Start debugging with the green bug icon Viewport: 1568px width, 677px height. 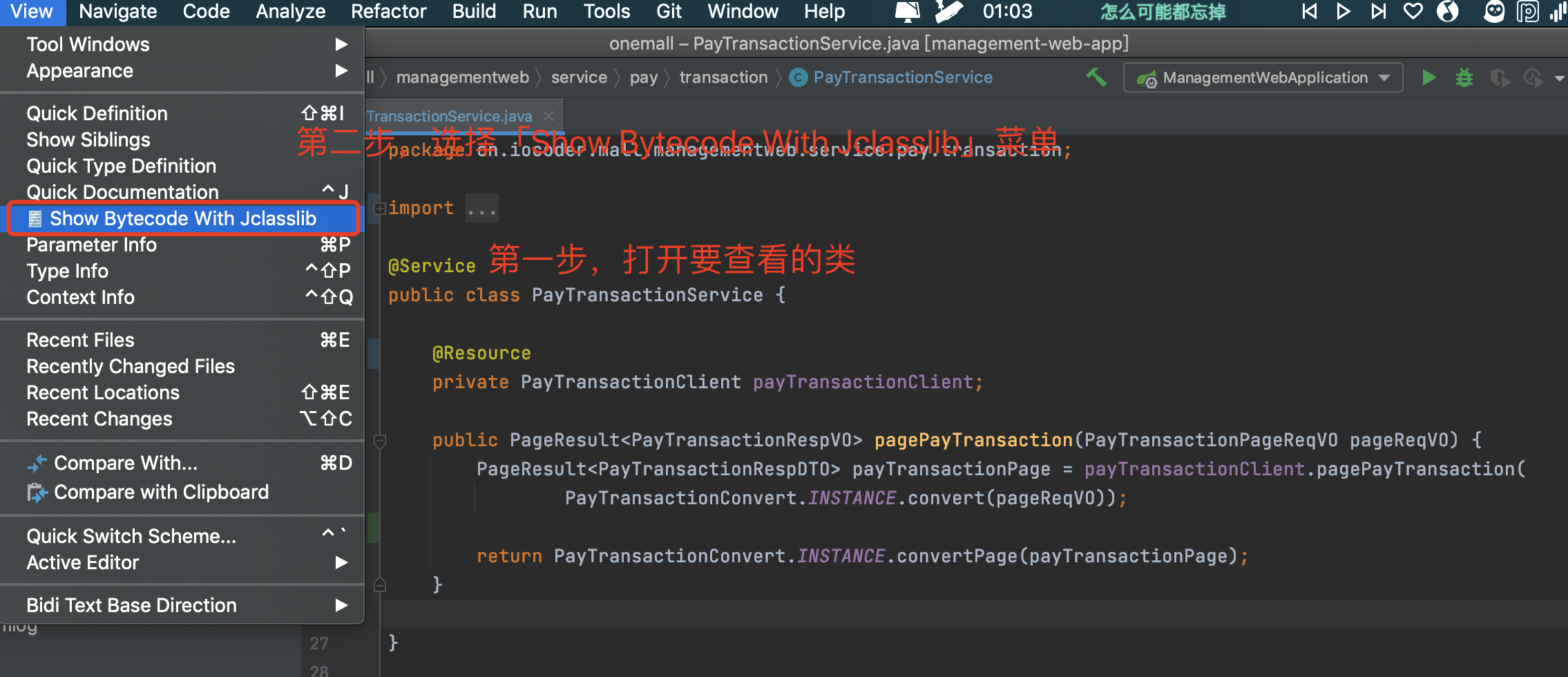(1464, 77)
